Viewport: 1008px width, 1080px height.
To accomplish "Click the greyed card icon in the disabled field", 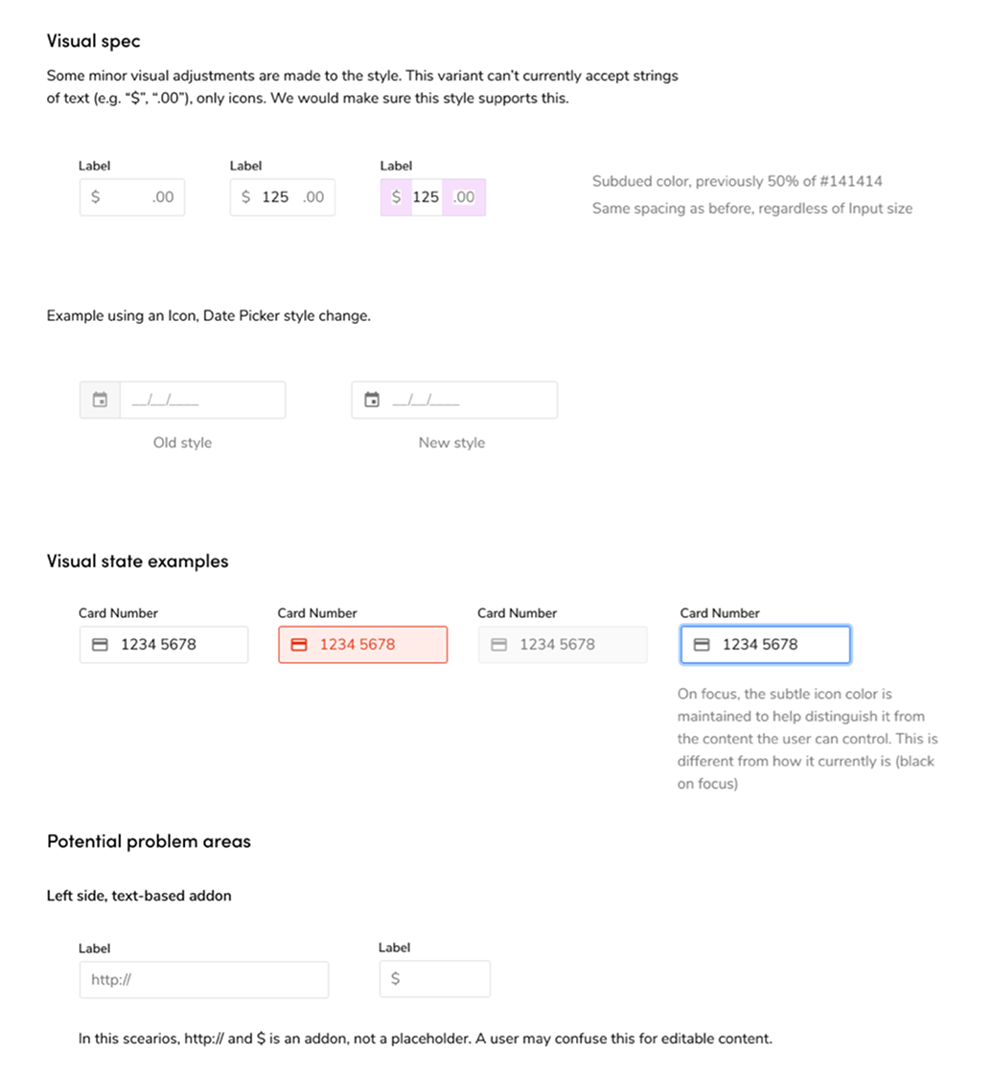I will click(498, 645).
